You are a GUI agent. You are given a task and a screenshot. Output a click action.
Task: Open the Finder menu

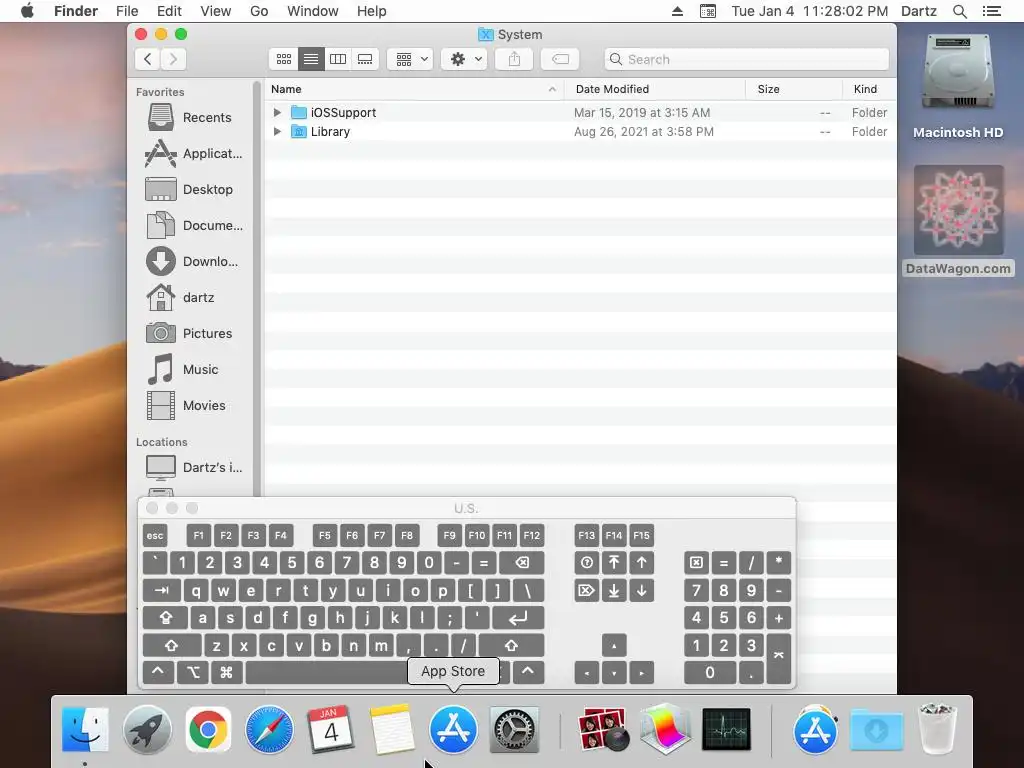coord(76,11)
